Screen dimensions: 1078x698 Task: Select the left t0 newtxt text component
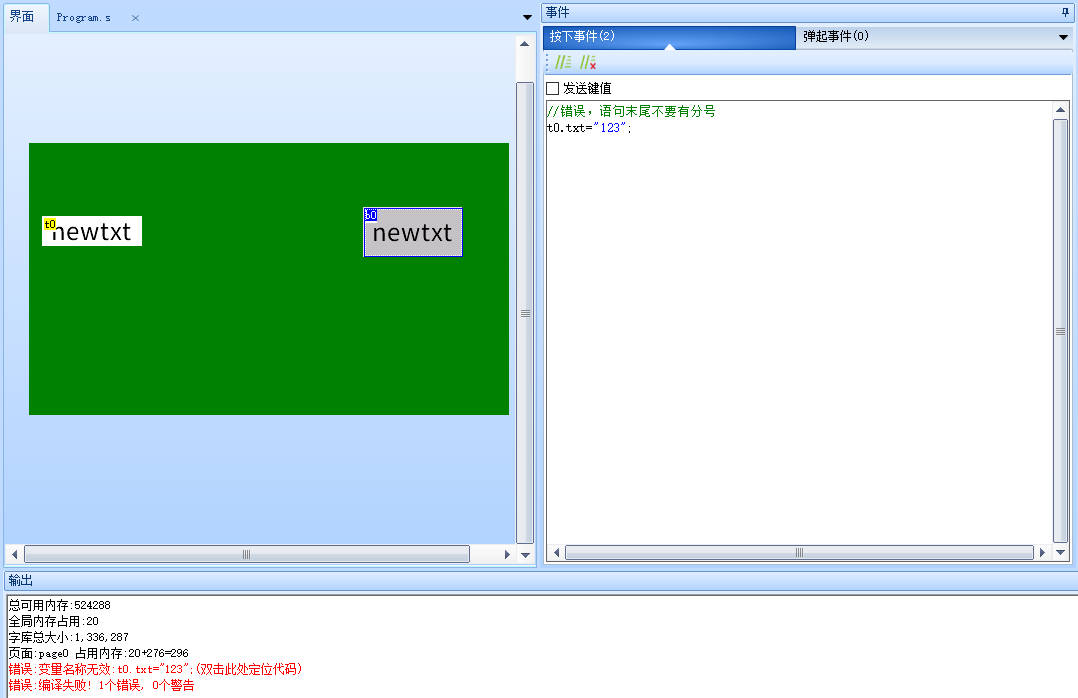click(x=92, y=231)
